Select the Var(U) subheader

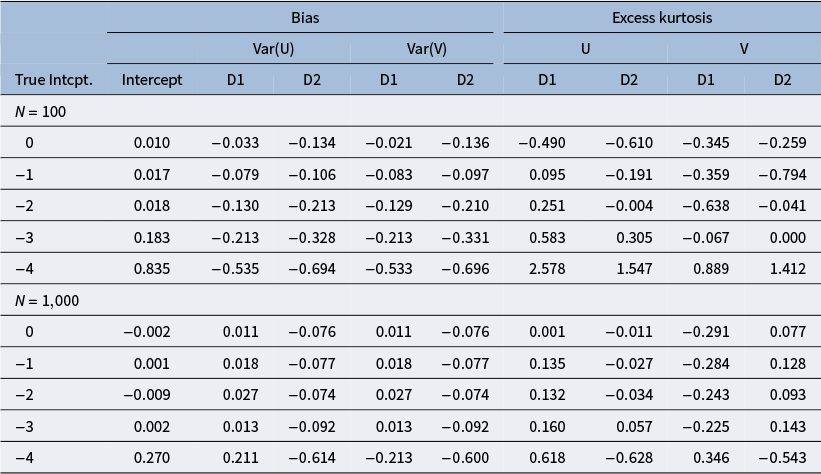(x=273, y=49)
